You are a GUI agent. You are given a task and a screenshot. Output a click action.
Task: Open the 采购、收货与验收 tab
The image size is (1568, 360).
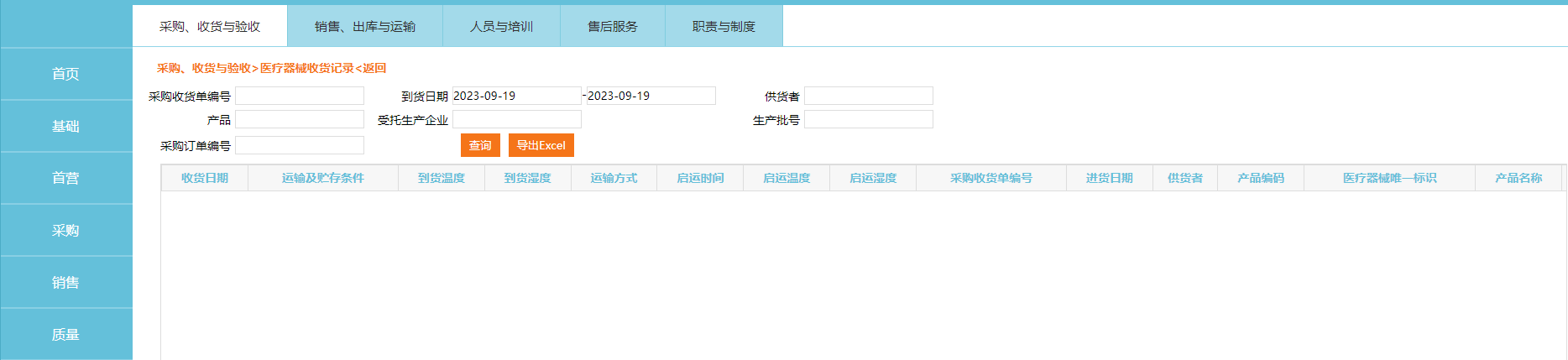[210, 26]
